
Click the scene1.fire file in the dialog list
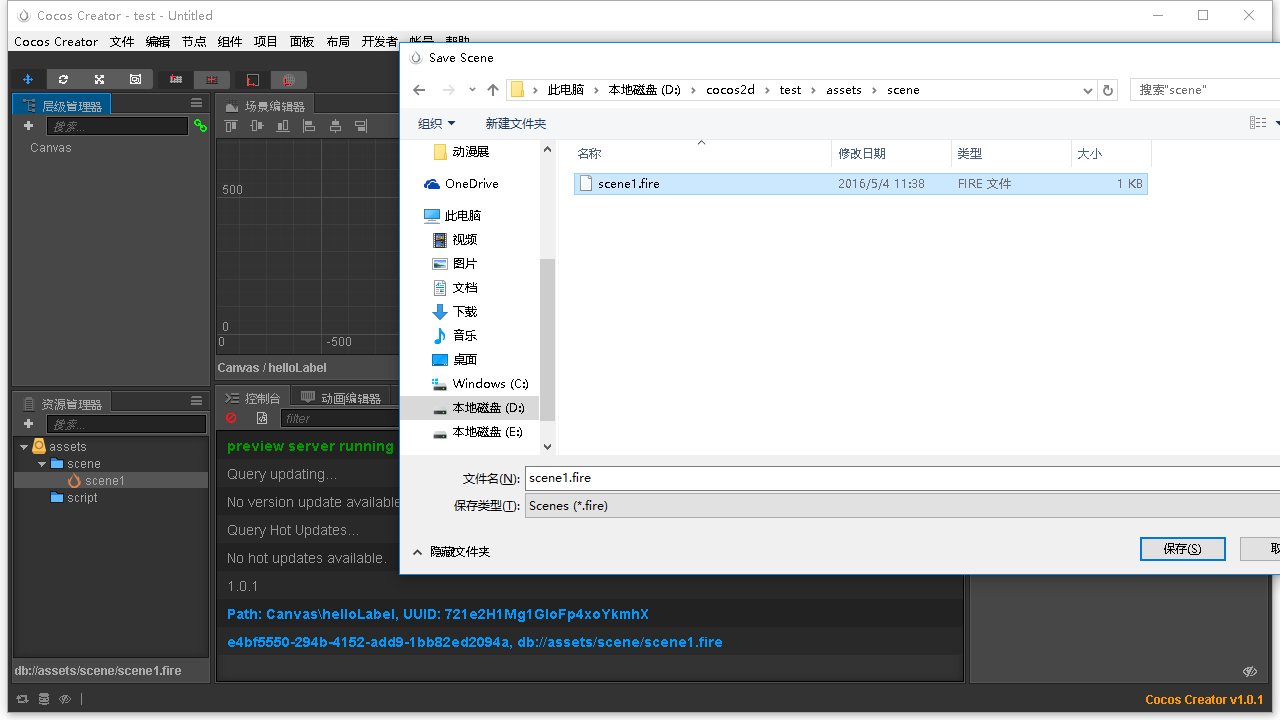[860, 184]
